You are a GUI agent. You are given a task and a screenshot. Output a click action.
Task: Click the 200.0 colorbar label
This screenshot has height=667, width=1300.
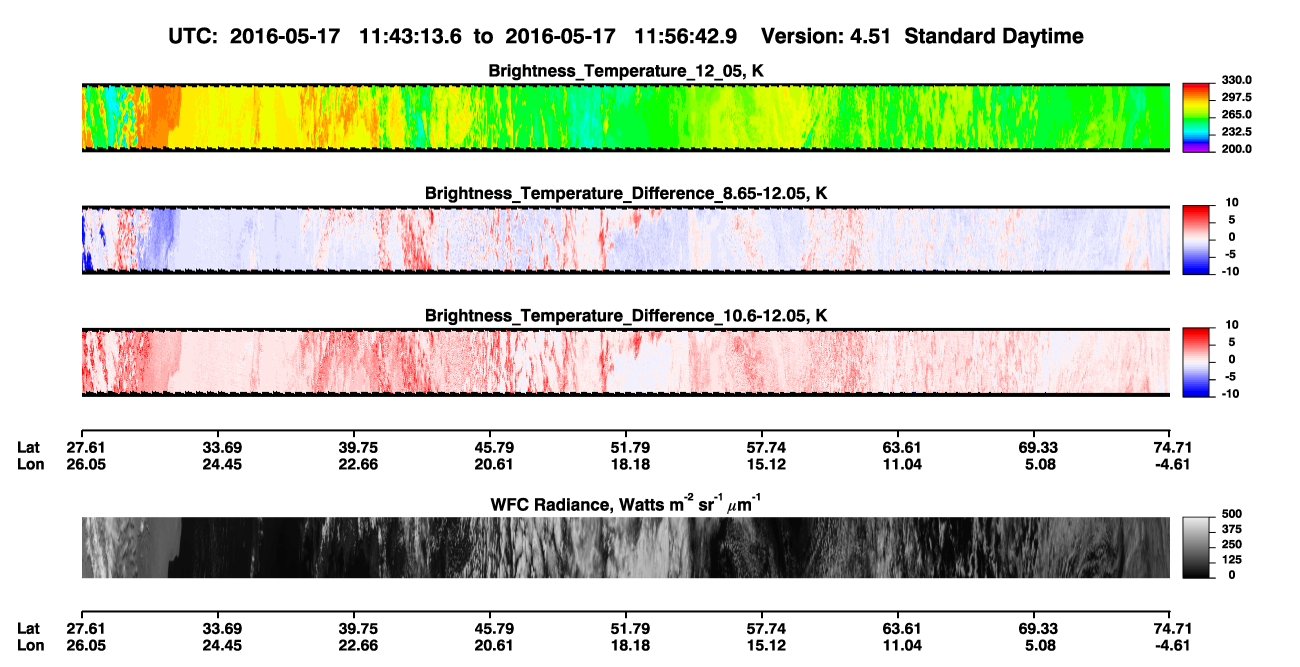[x=1236, y=148]
